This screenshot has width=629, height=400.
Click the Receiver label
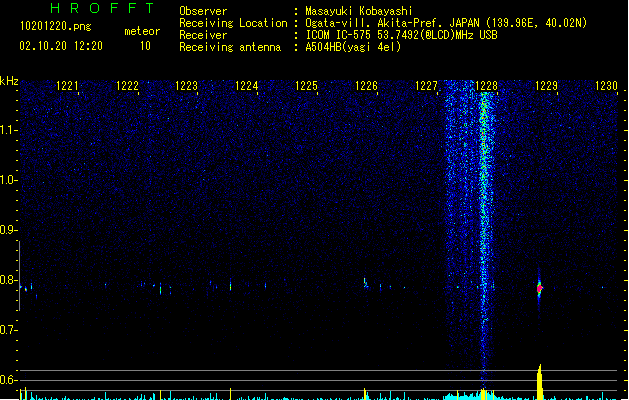(x=203, y=35)
